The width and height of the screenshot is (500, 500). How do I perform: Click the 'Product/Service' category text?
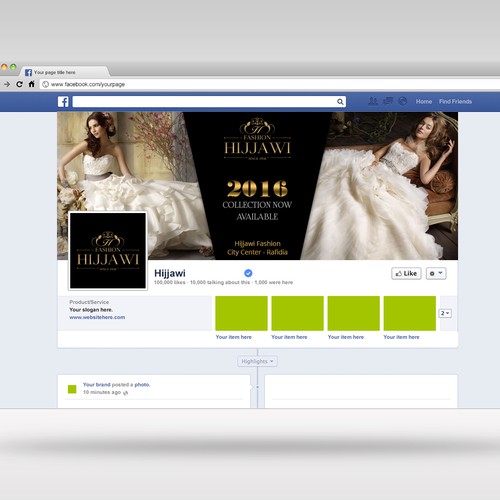pyautogui.click(x=89, y=302)
